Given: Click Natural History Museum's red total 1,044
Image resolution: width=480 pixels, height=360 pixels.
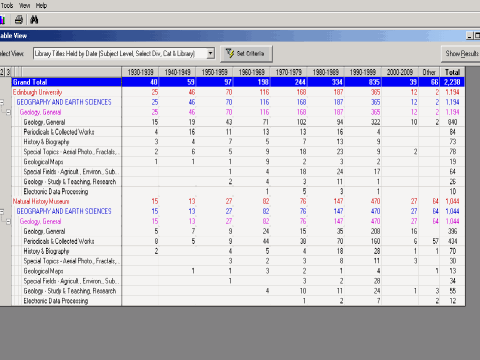Looking at the screenshot, I should point(452,201).
